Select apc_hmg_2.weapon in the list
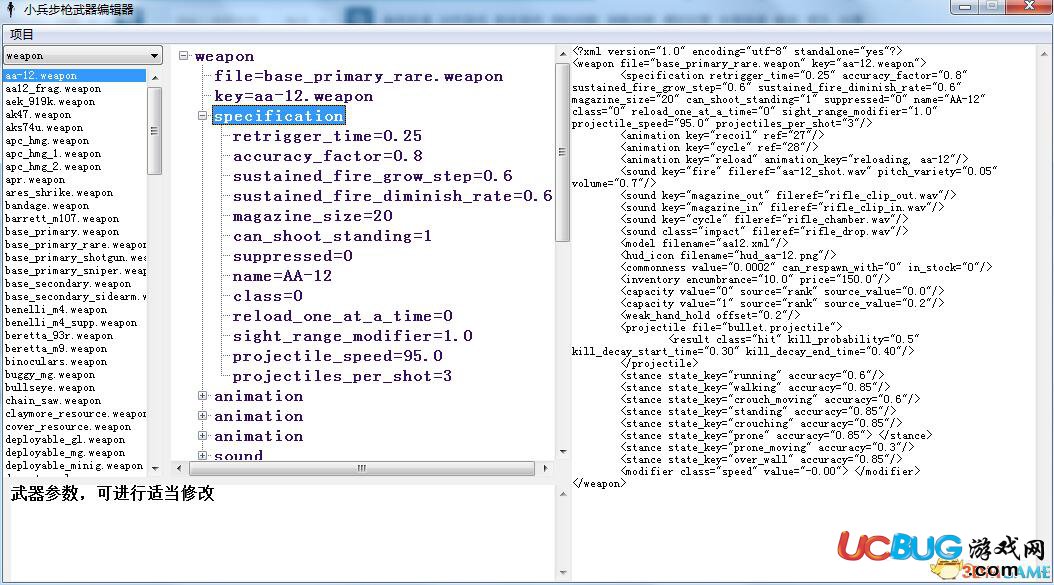The width and height of the screenshot is (1054, 585). pyautogui.click(x=53, y=167)
